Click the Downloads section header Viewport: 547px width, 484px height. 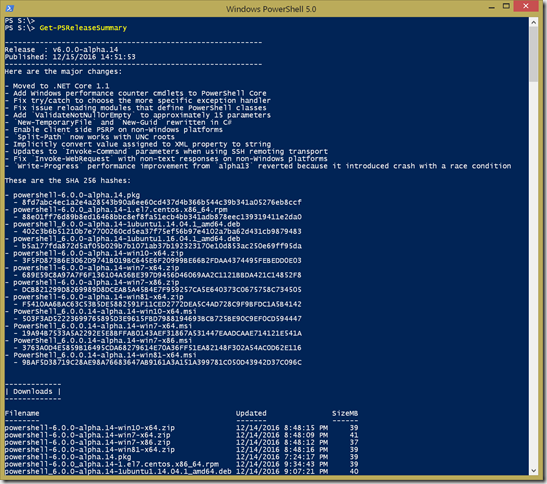33,392
